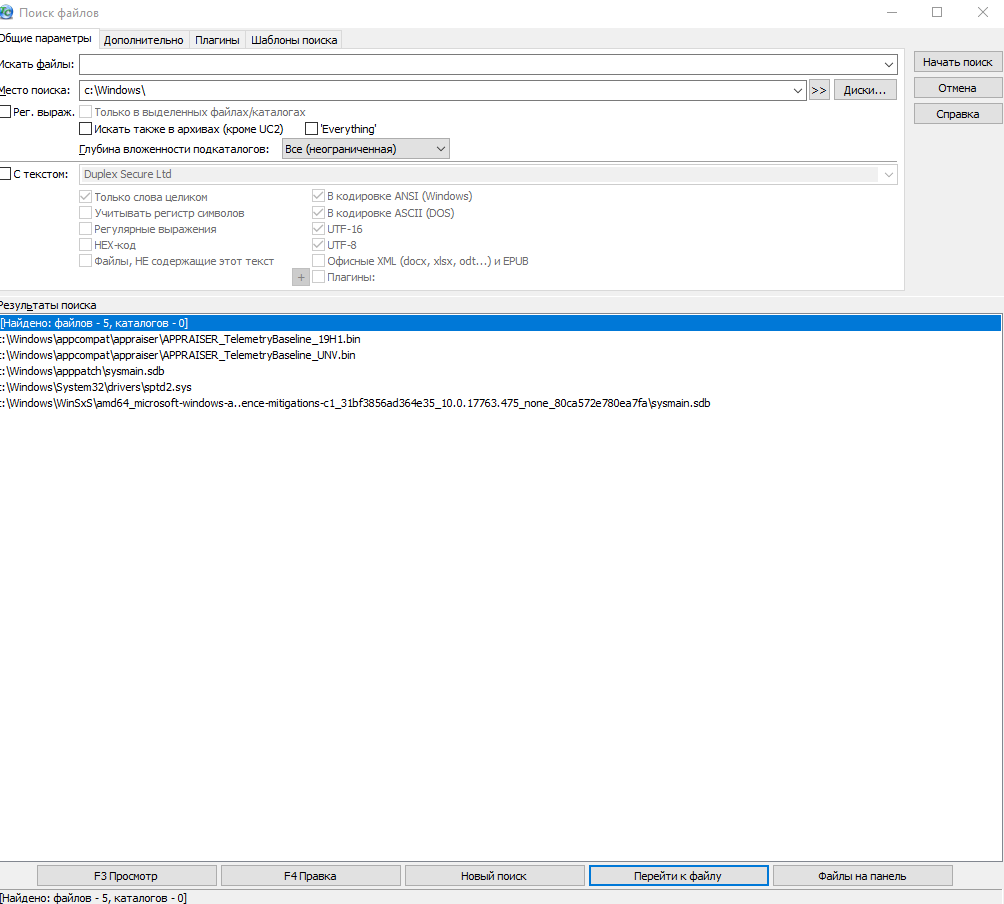Click F3 Просмотр button
The image size is (1004, 904).
[126, 876]
